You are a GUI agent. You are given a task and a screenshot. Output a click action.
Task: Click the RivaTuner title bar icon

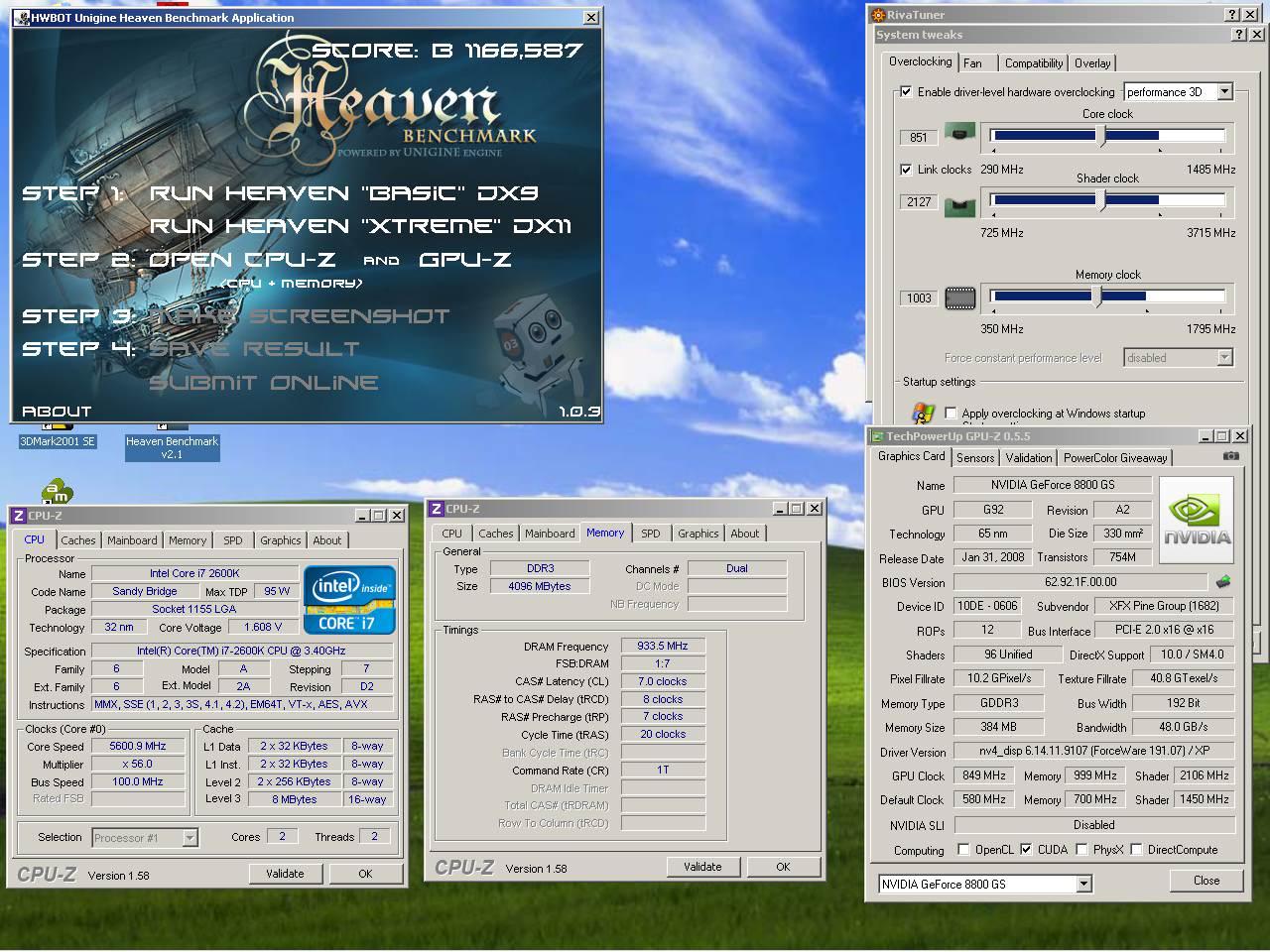(878, 15)
